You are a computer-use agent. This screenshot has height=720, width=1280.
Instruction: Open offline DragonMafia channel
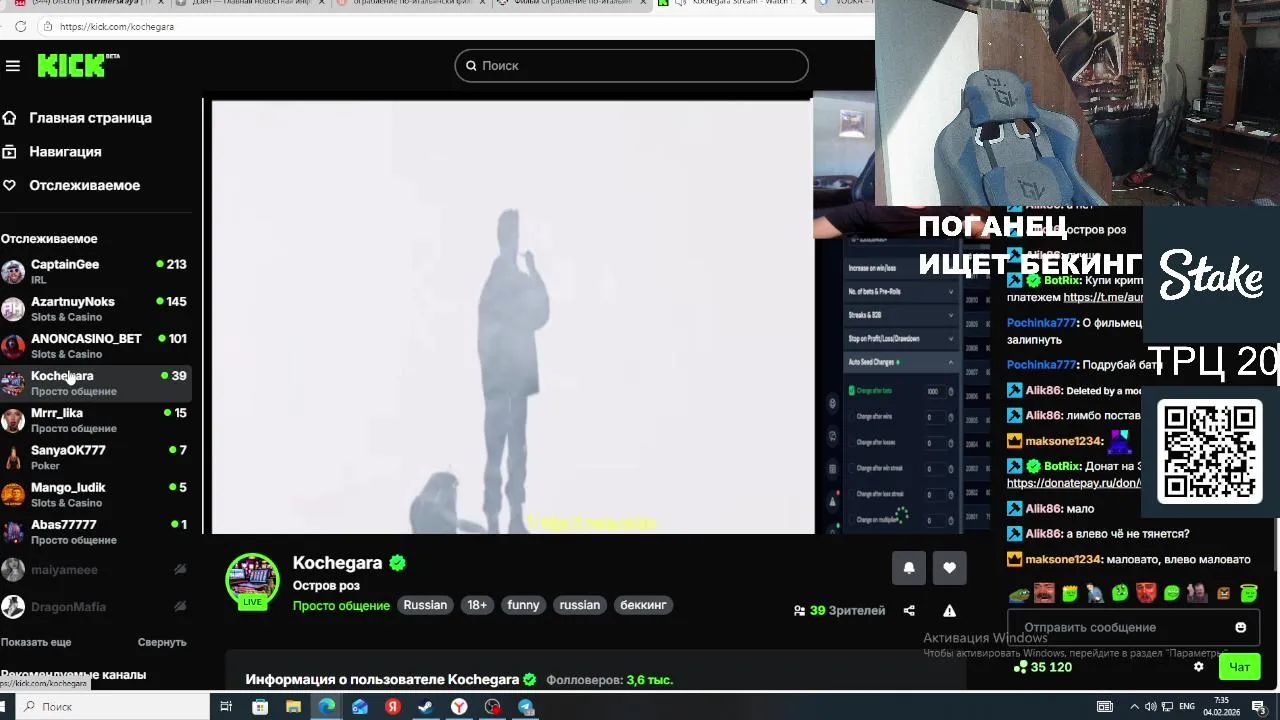coord(95,607)
